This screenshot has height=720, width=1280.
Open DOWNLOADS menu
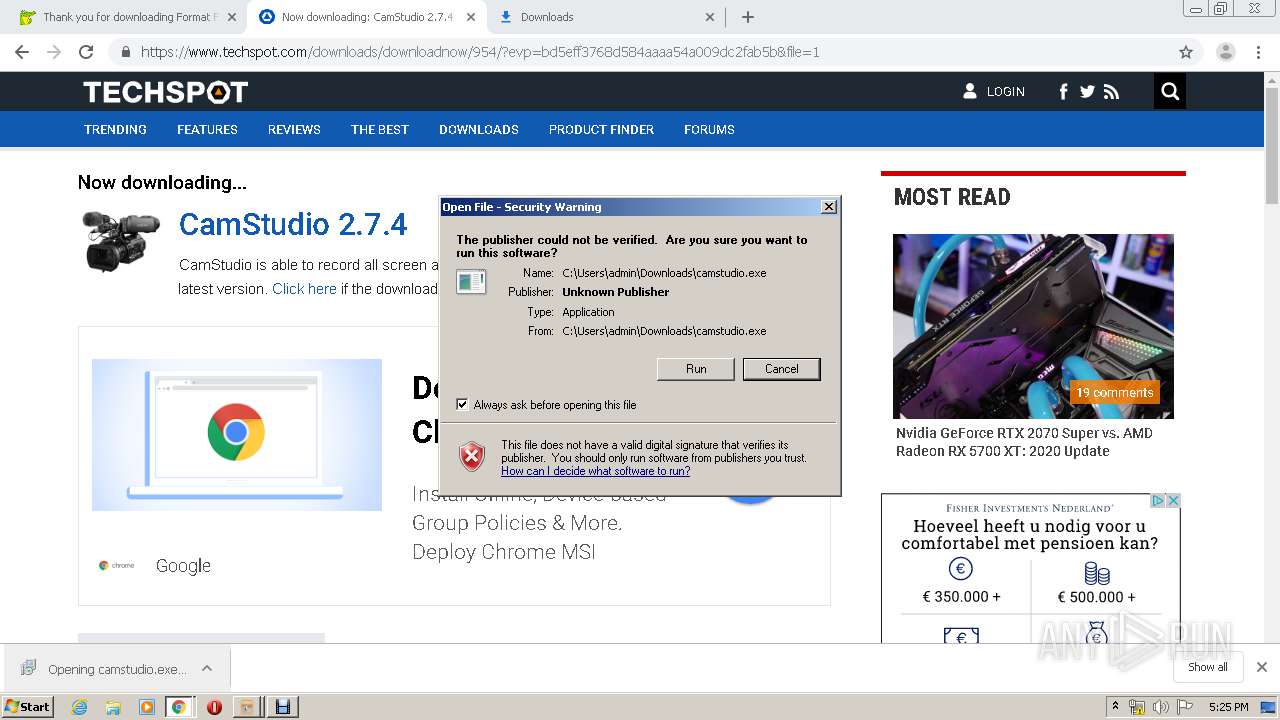[479, 129]
